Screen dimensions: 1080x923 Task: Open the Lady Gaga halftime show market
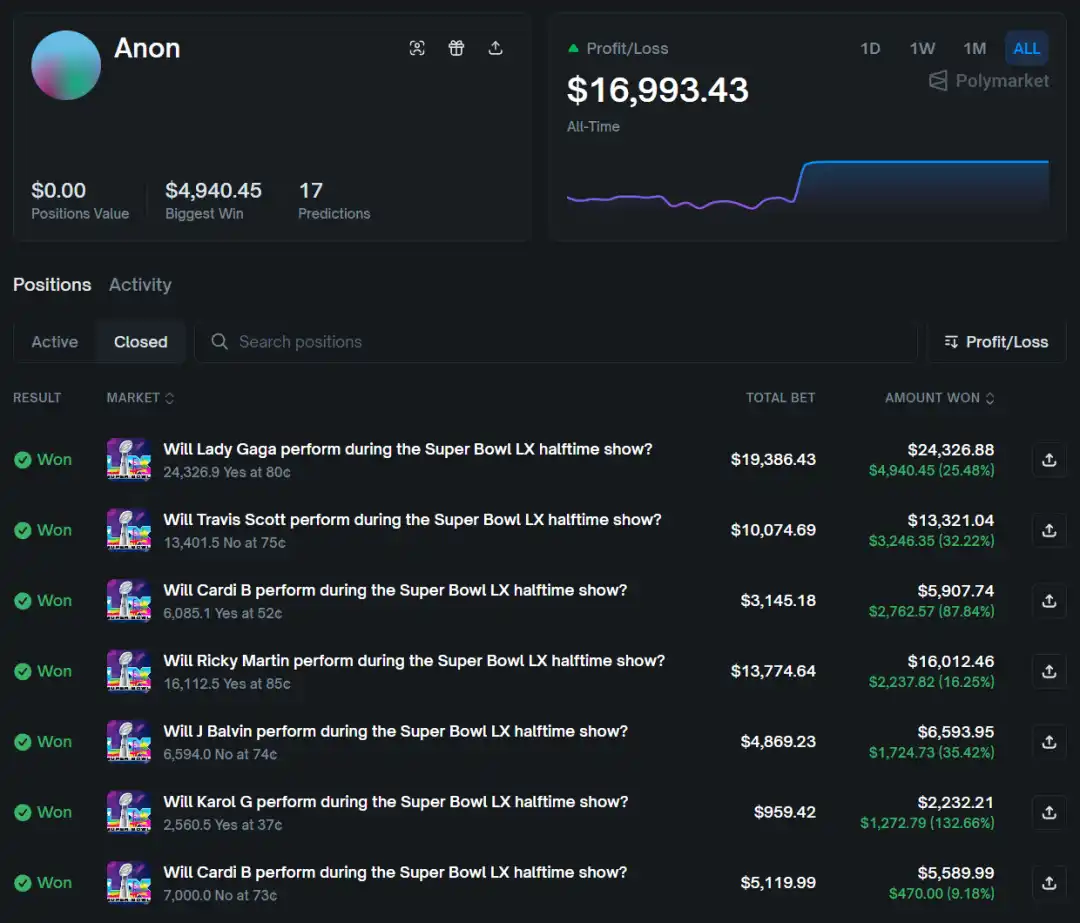407,450
